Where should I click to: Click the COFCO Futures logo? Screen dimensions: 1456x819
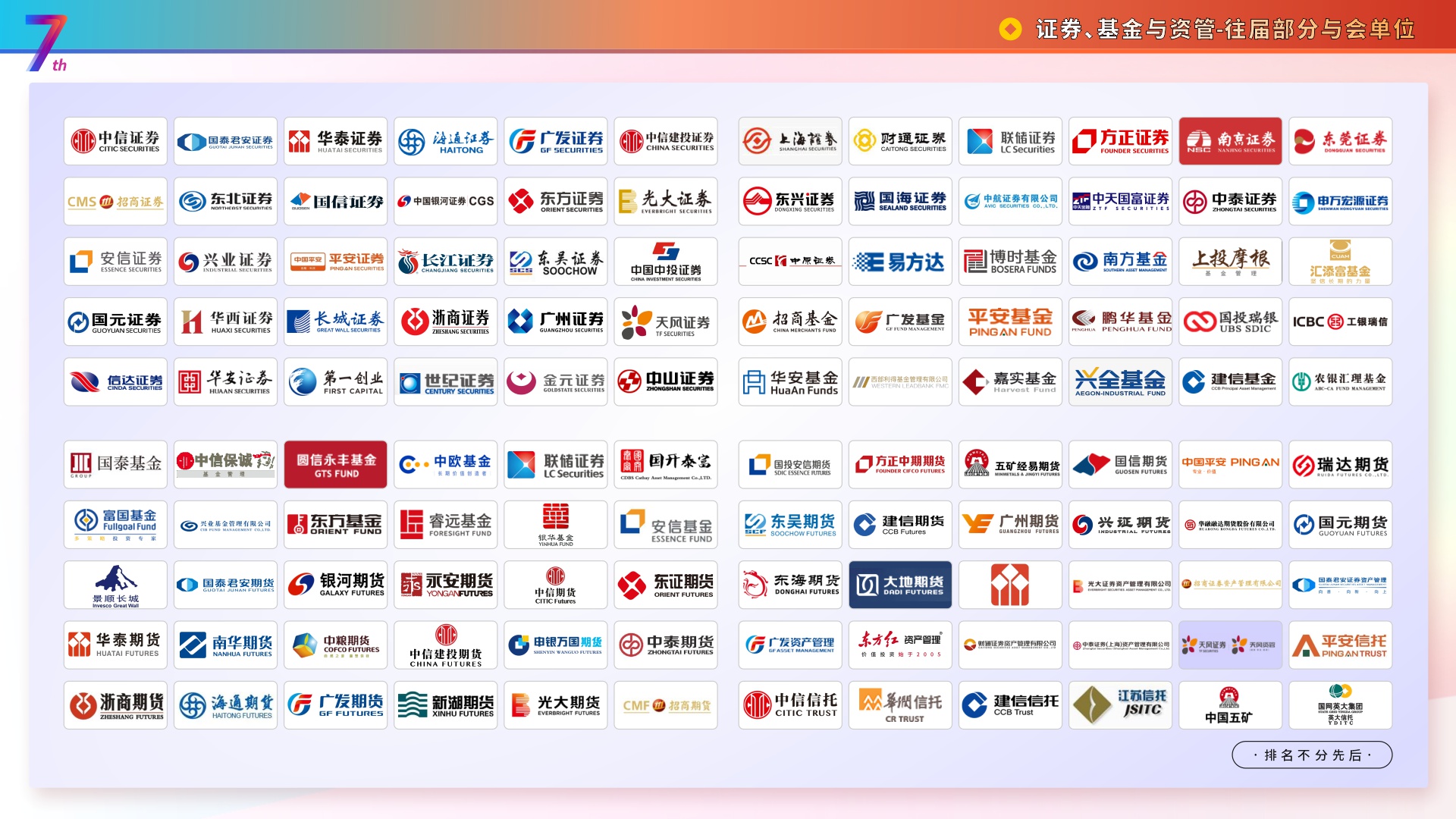point(336,645)
